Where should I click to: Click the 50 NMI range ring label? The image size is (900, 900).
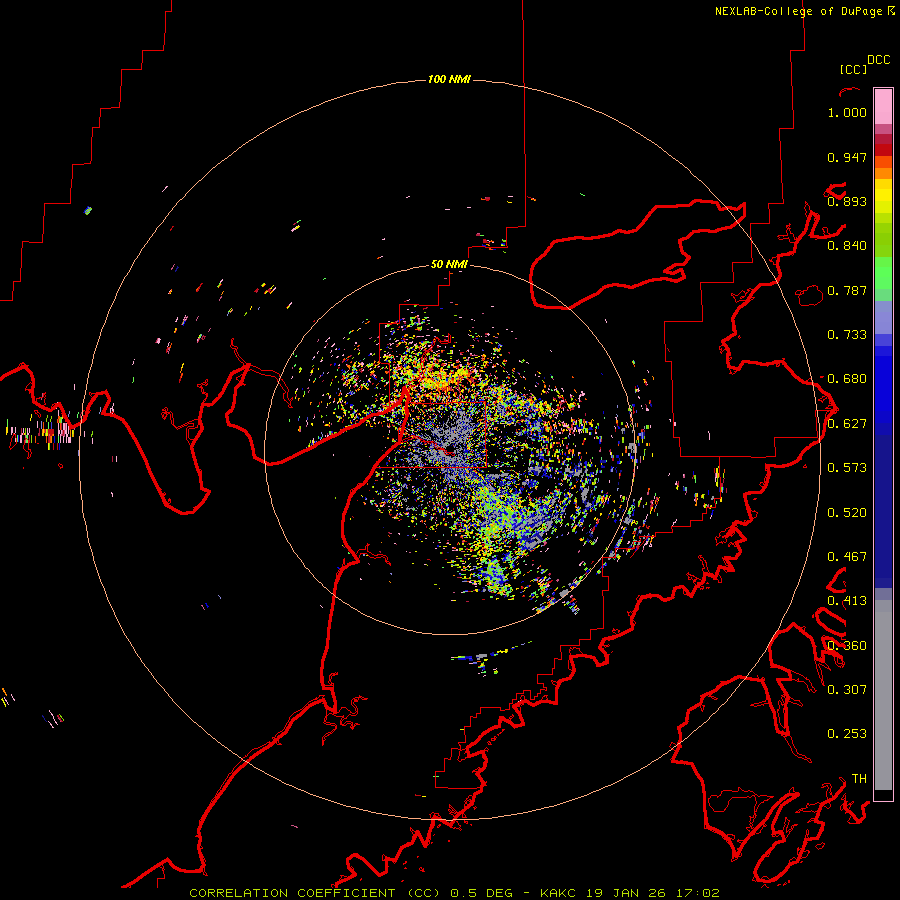pos(449,264)
